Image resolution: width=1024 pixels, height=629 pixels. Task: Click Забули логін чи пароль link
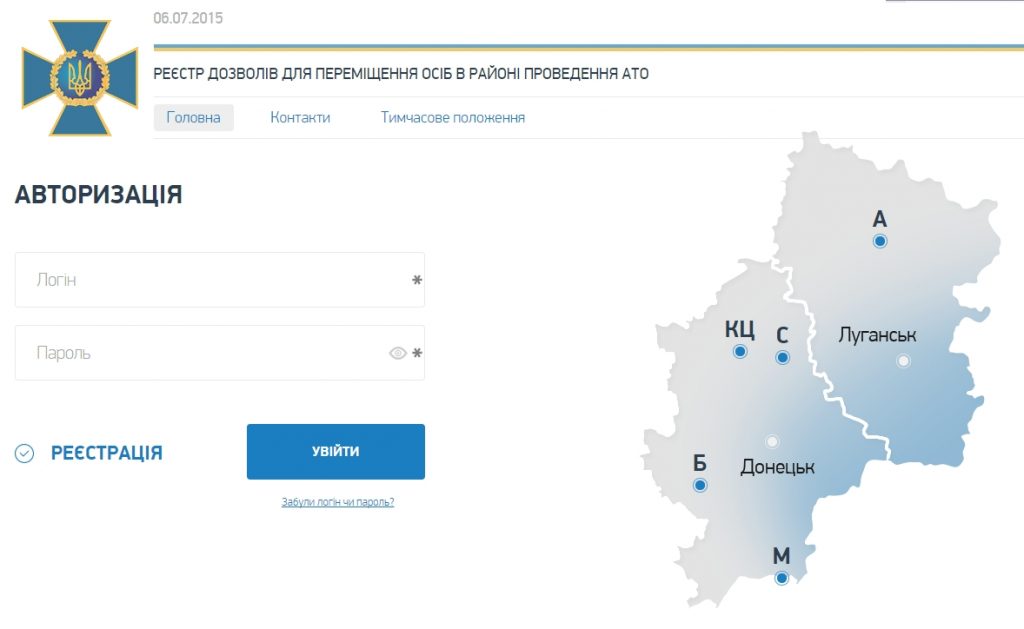338,502
